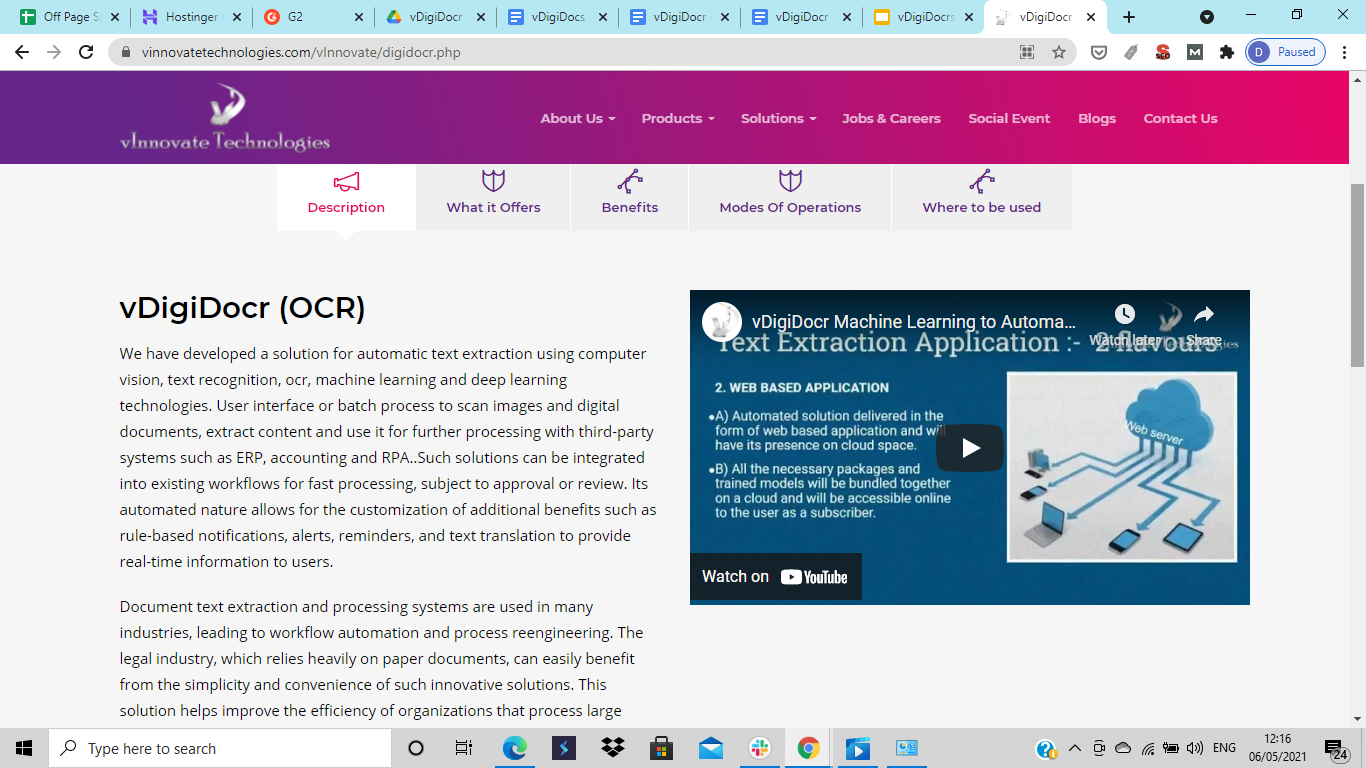
Task: Click the Chrome taskbar icon
Action: 809,748
